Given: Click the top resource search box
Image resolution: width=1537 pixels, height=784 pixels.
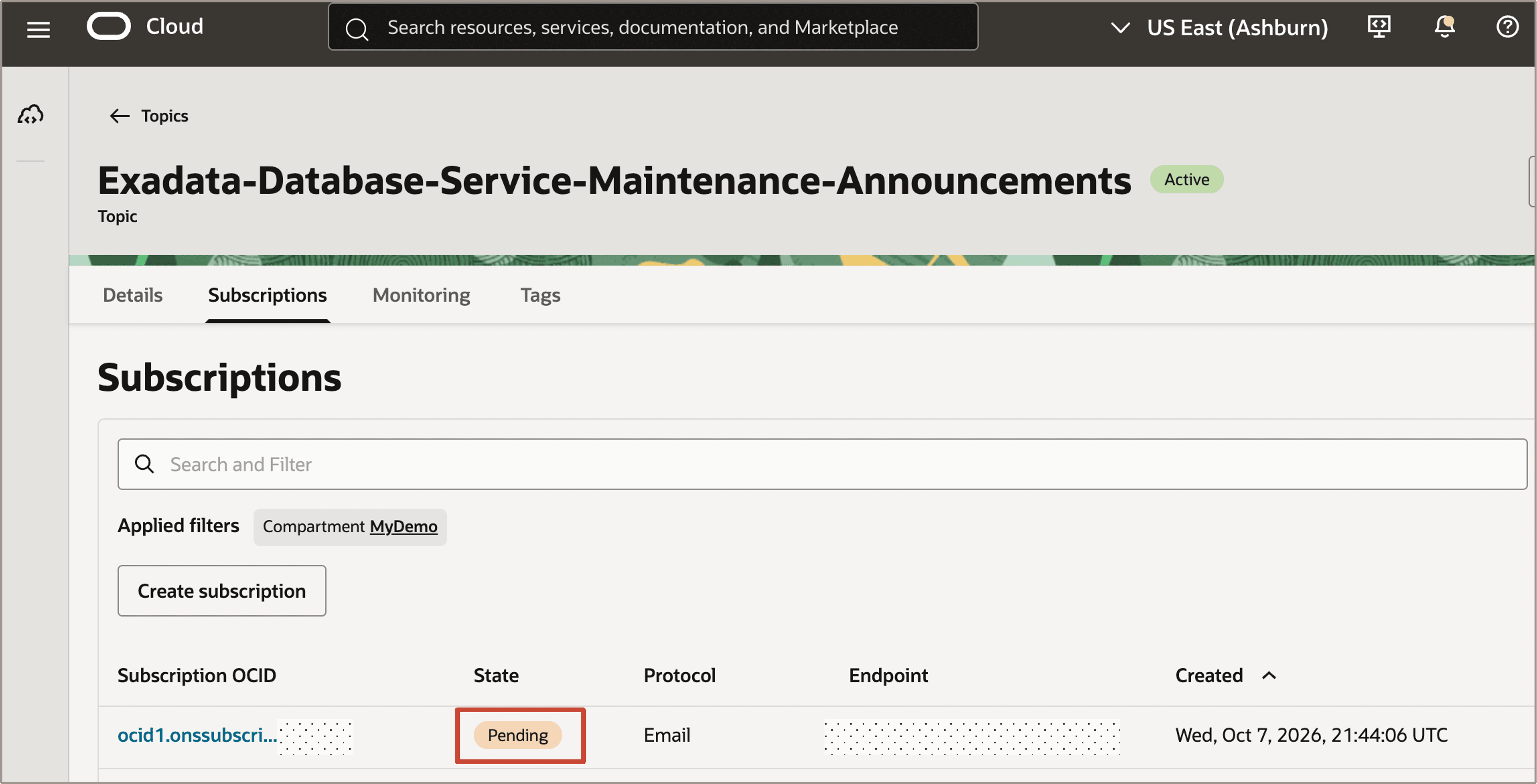Looking at the screenshot, I should 653,27.
